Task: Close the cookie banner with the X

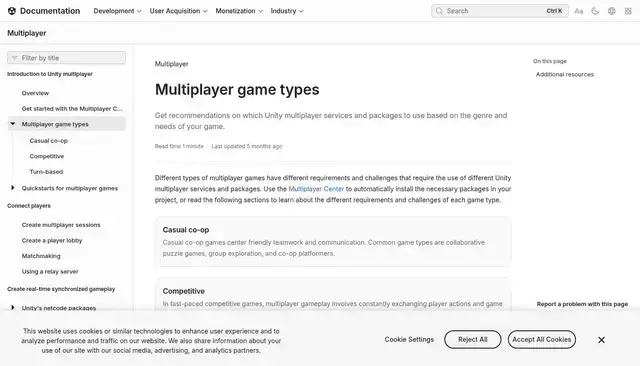Action: click(601, 339)
